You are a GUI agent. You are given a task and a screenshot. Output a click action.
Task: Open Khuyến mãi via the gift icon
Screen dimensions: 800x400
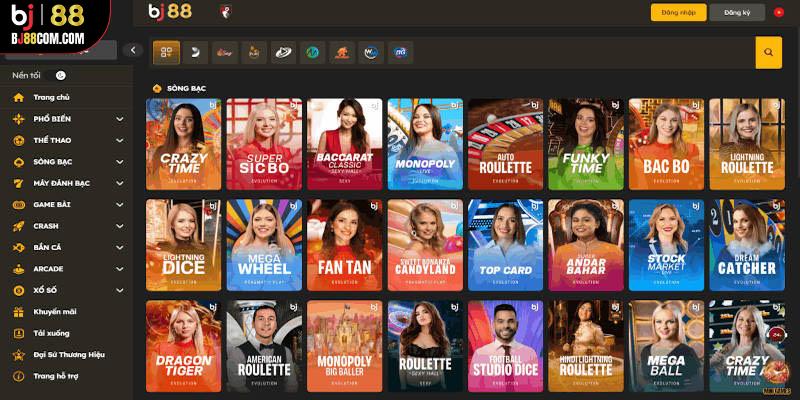19,312
